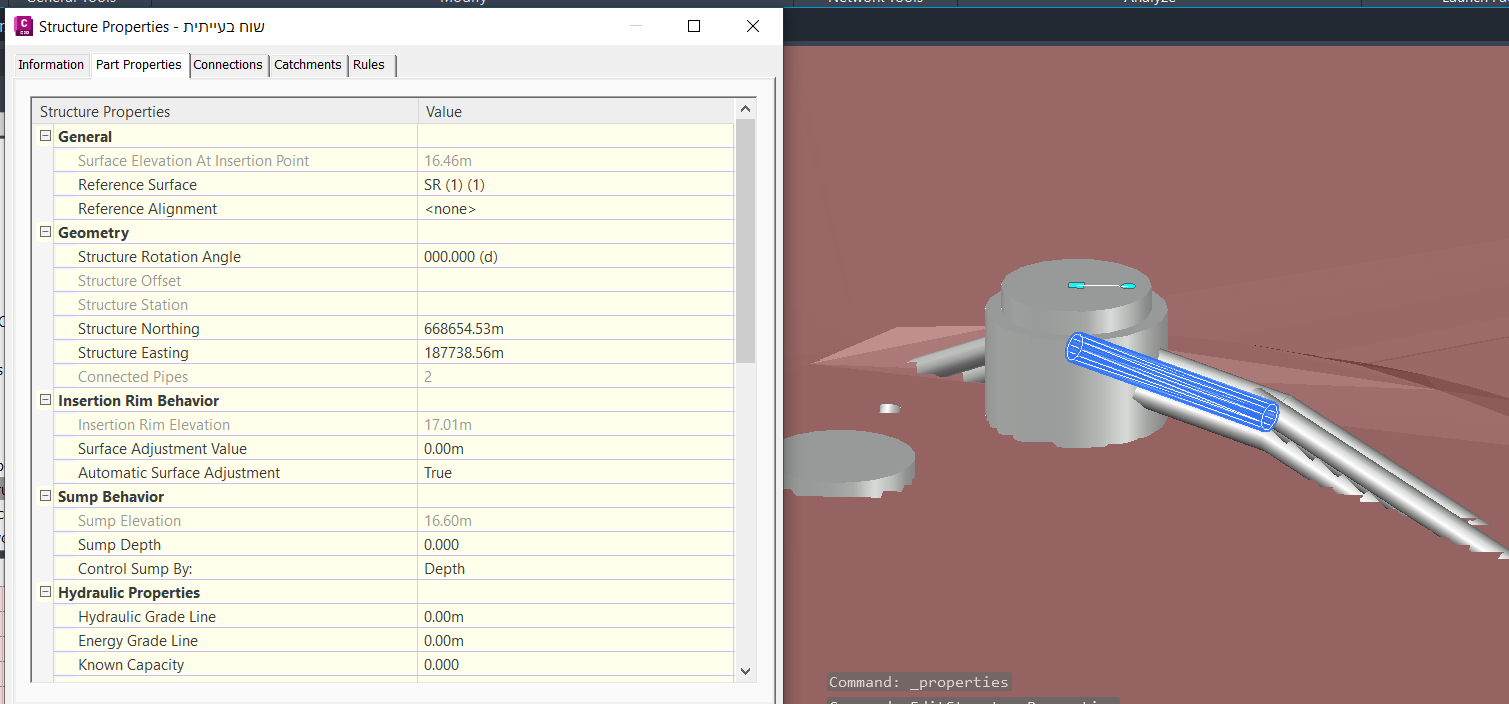
Task: Click the Civil 3D logo in the dialog title bar
Action: [24, 26]
